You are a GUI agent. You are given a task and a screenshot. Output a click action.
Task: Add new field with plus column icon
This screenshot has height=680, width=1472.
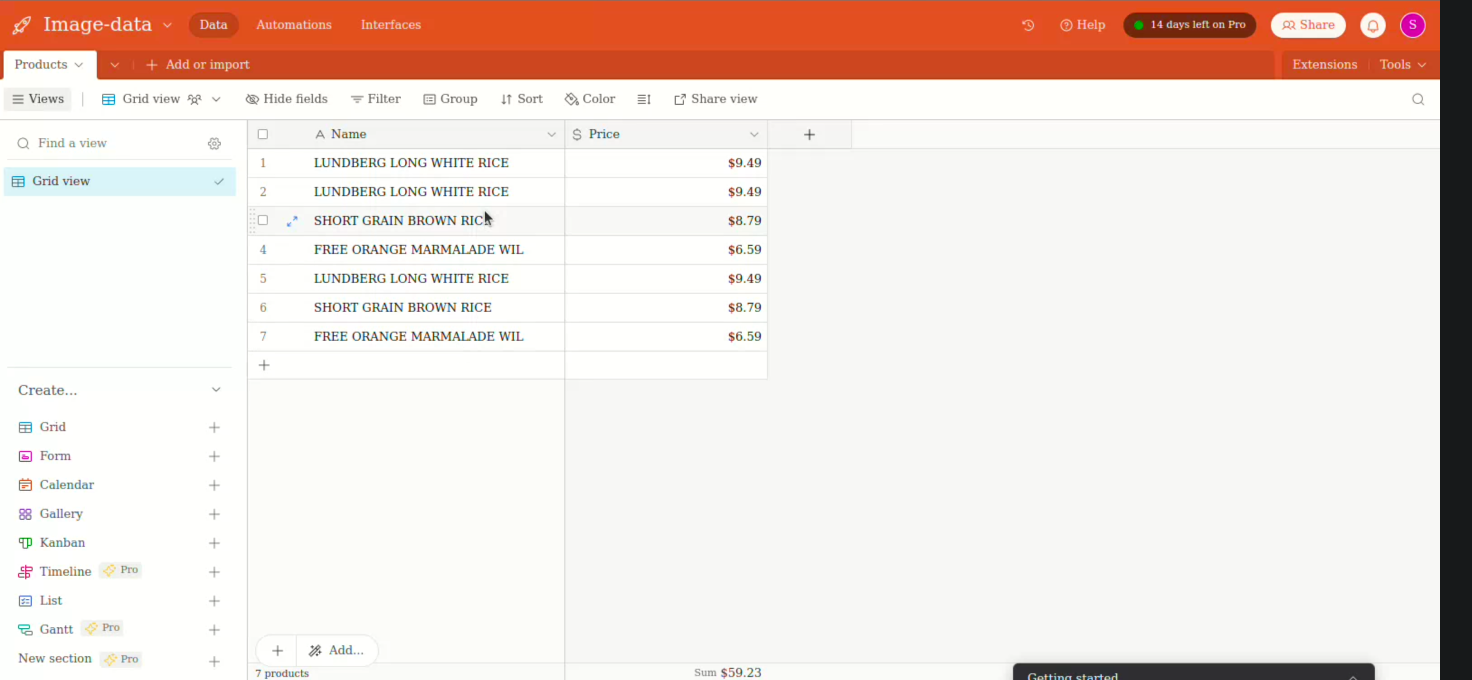pos(809,134)
